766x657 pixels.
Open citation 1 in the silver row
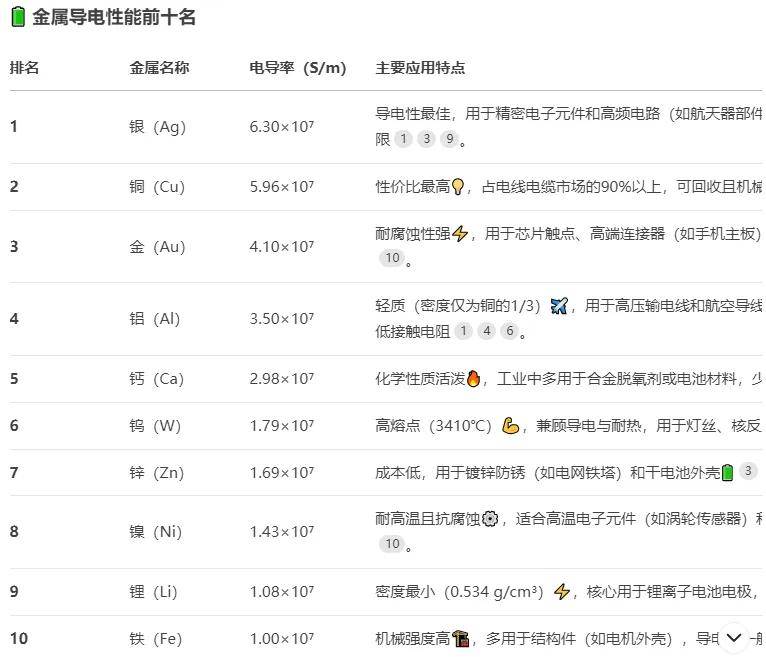[404, 139]
